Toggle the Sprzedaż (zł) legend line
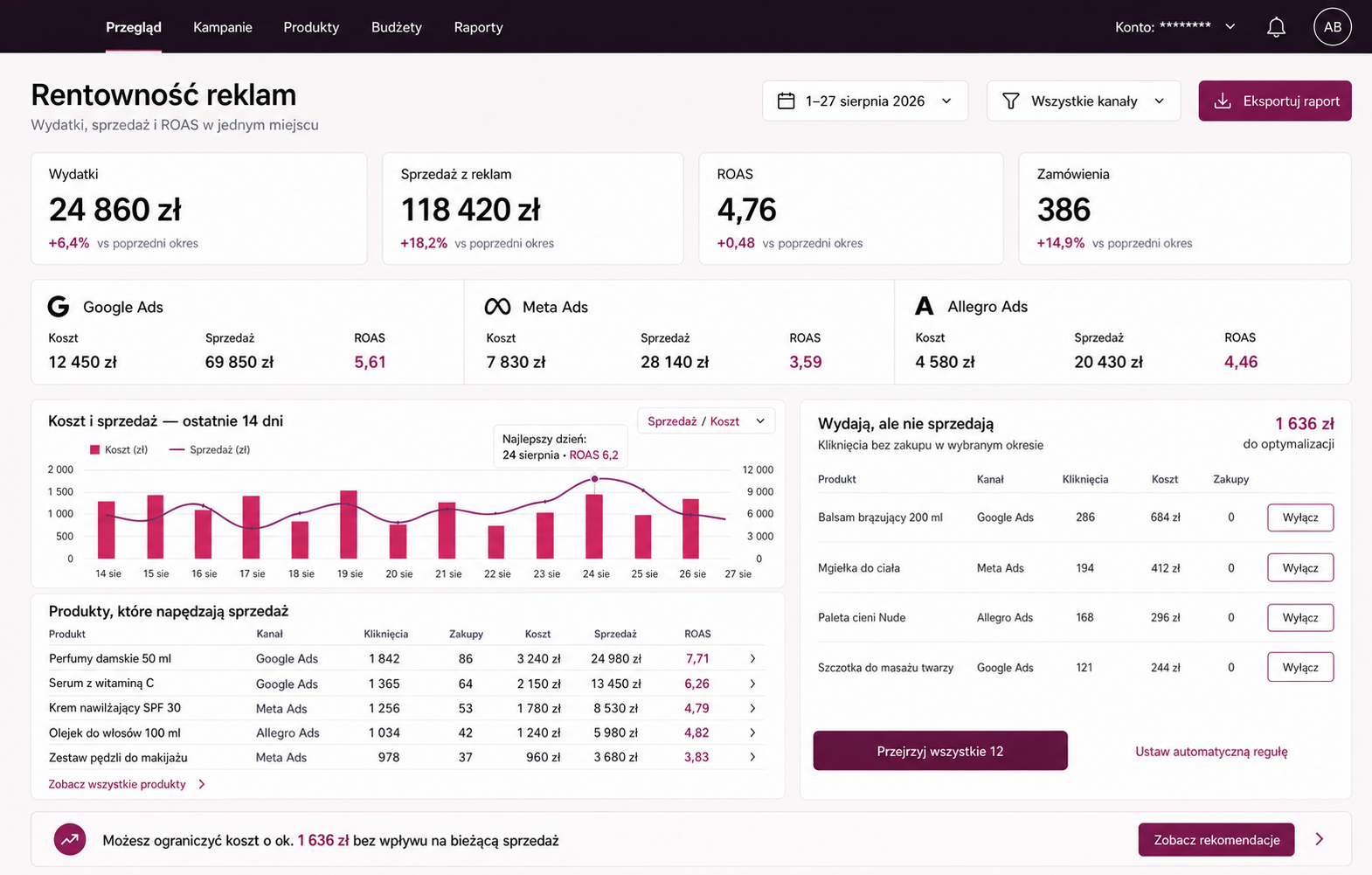The width and height of the screenshot is (1372, 875). pyautogui.click(x=177, y=449)
